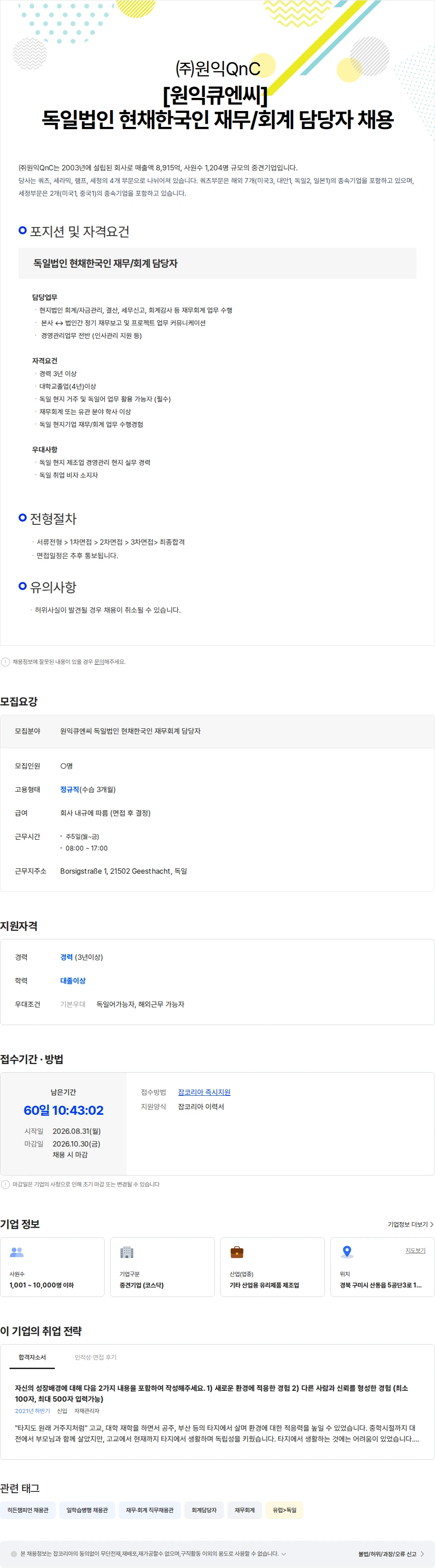Open 잡코리아 즉시지원 application link
This screenshot has height=1568, width=435.
[x=204, y=1092]
